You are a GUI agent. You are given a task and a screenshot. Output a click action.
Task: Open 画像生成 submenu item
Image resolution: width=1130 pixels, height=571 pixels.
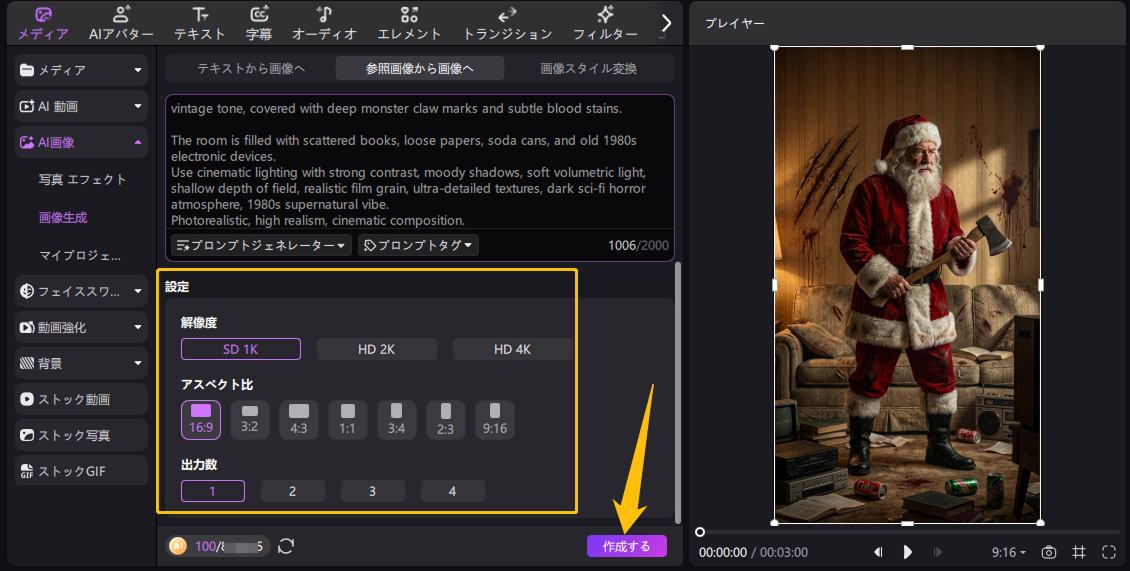[63, 217]
